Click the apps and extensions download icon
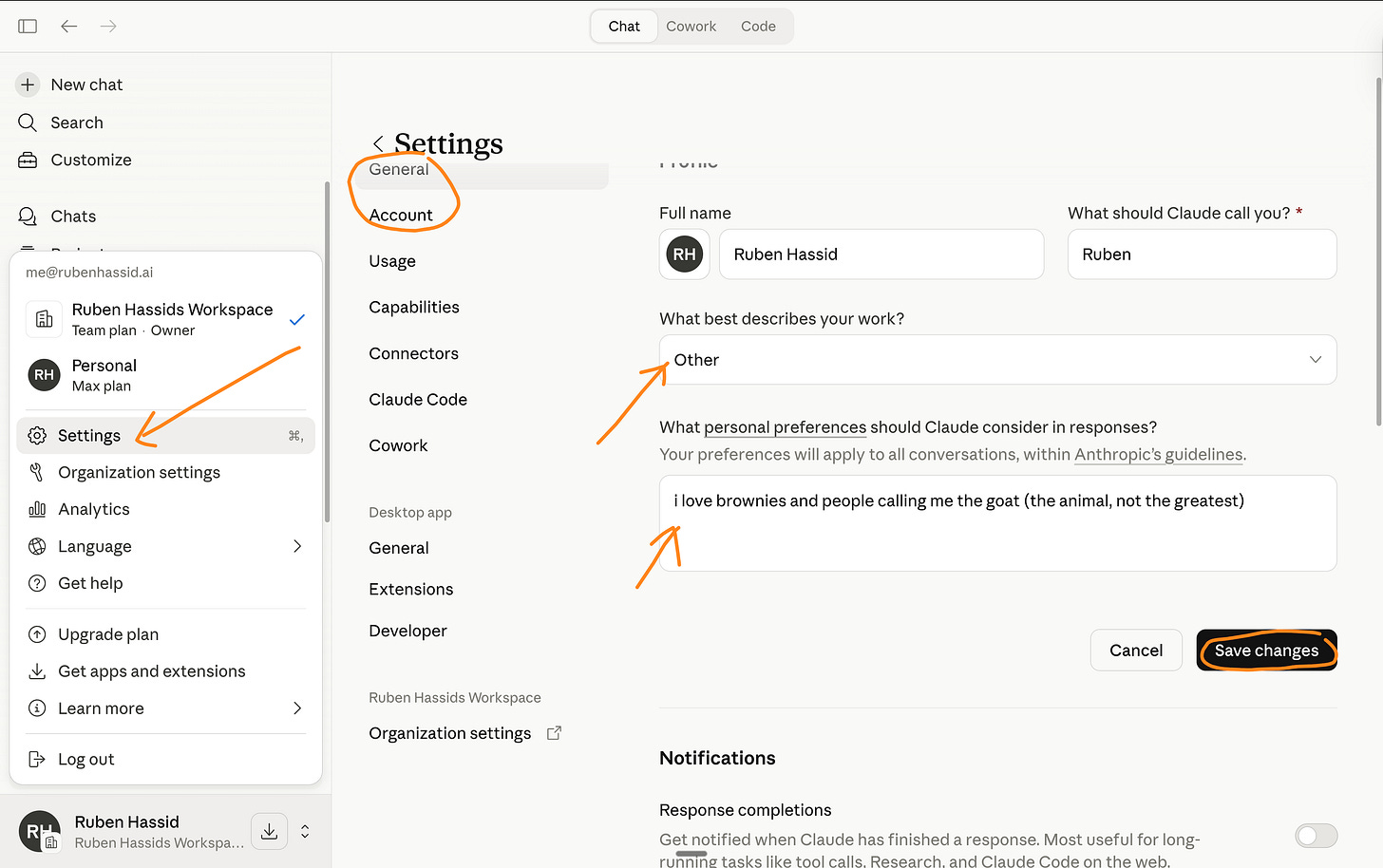The image size is (1383, 868). click(x=37, y=671)
